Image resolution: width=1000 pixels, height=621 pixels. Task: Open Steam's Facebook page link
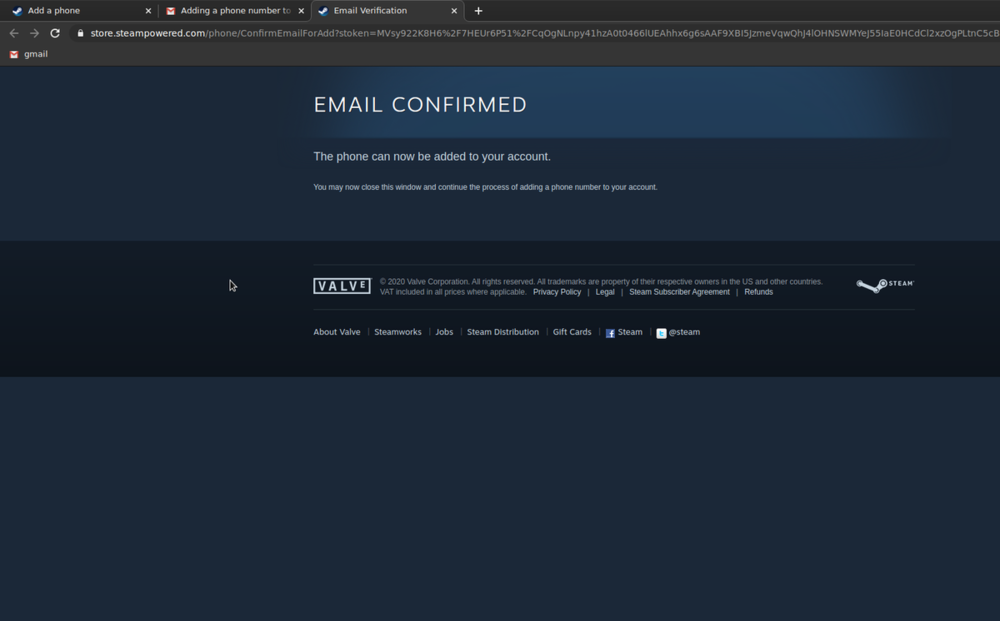(624, 332)
